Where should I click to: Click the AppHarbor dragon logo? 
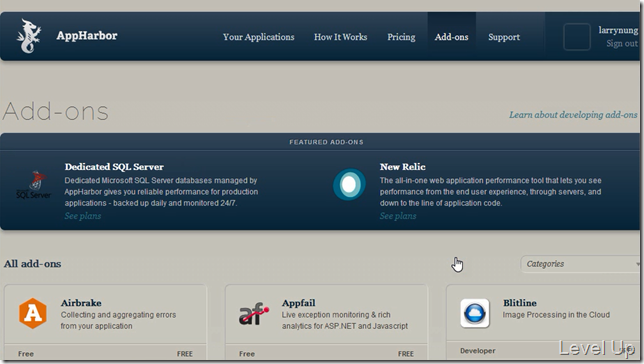pyautogui.click(x=29, y=36)
